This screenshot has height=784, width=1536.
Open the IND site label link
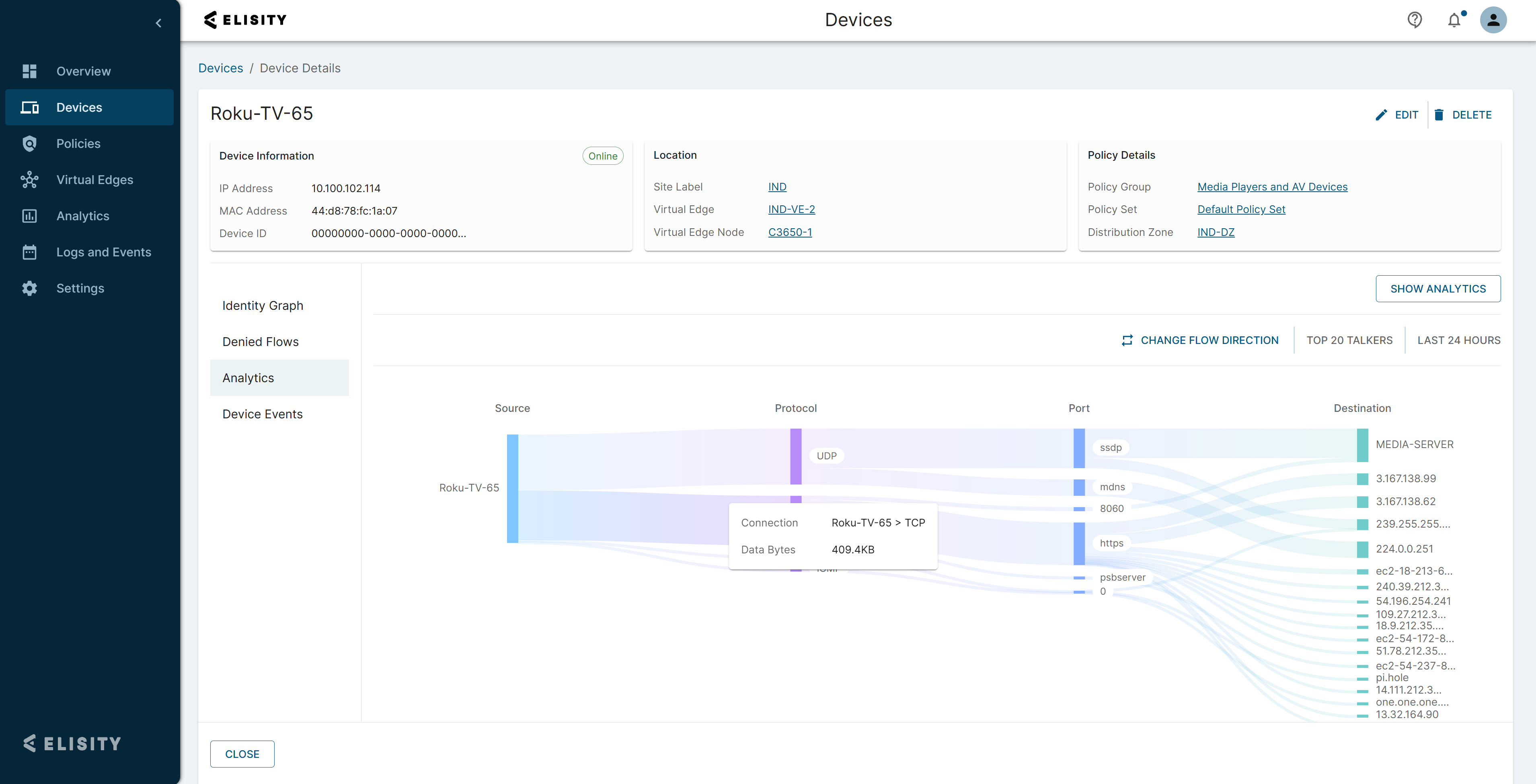point(777,187)
